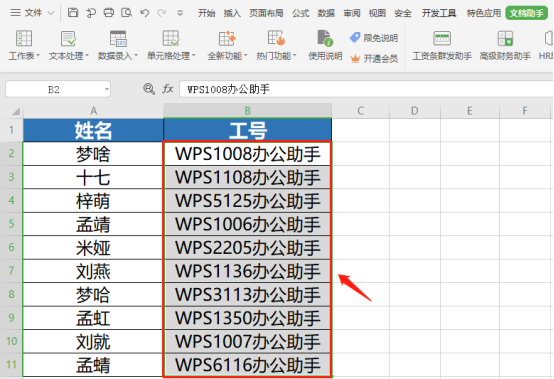The image size is (554, 379).
Task: Select column E header
Action: point(470,111)
